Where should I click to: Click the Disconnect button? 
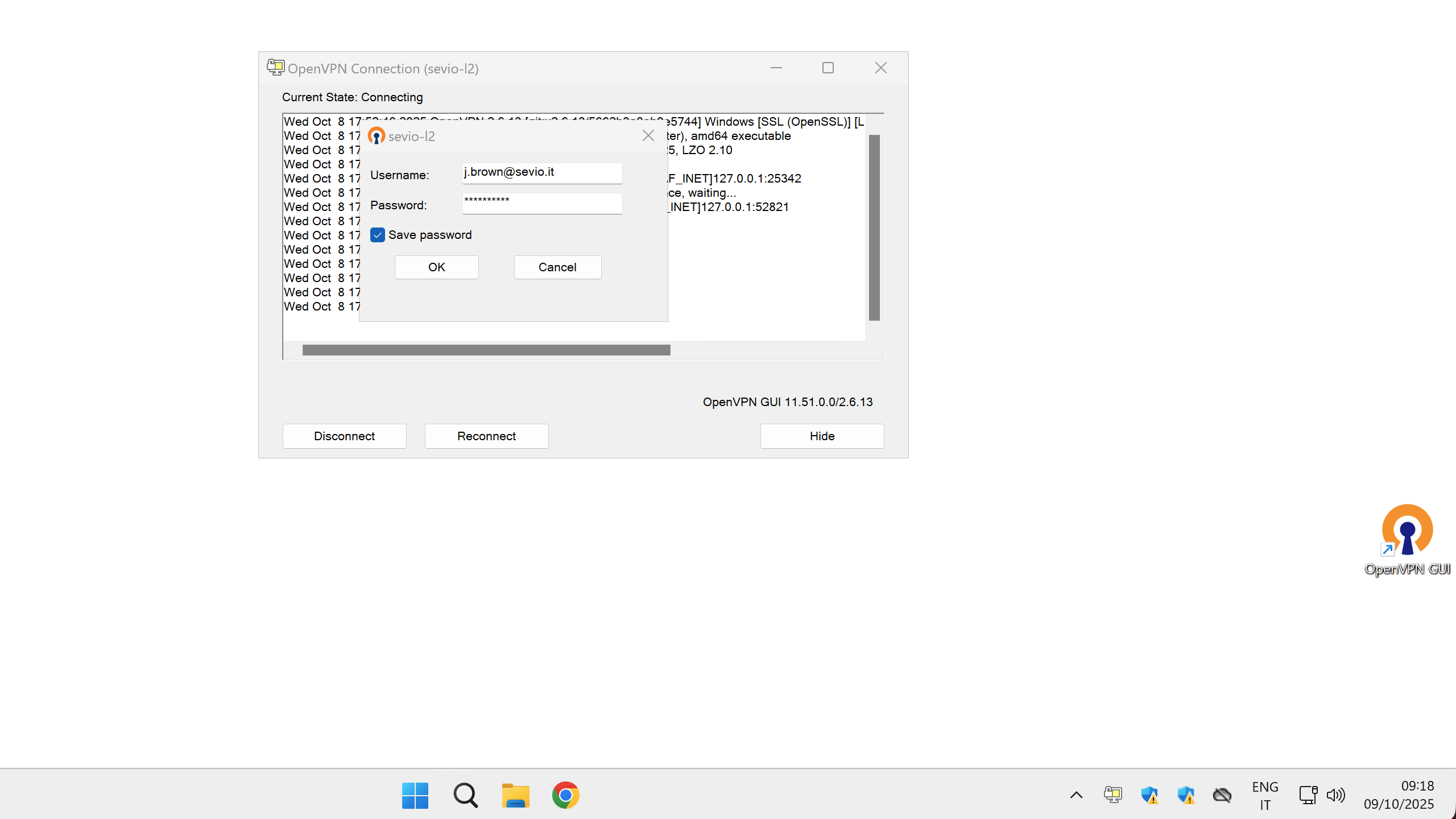click(x=344, y=436)
